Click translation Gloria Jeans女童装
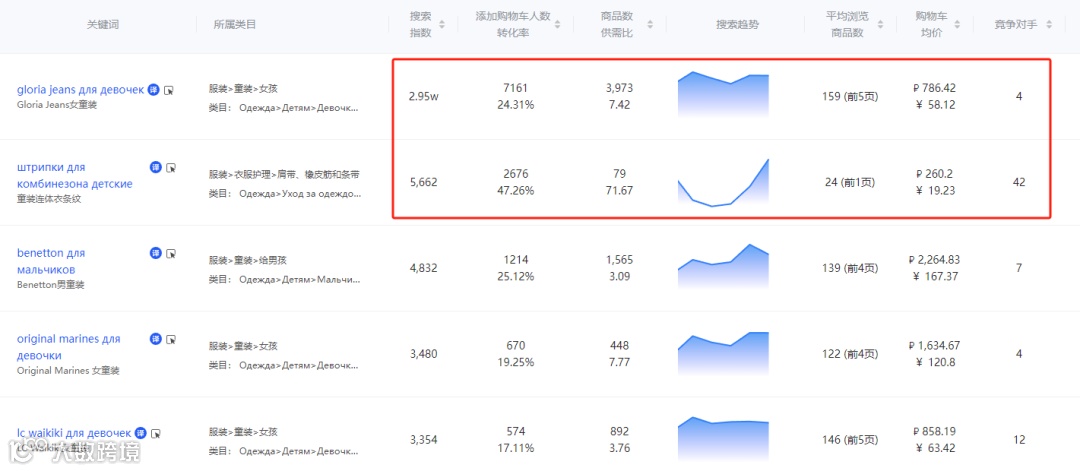Image resolution: width=1080 pixels, height=471 pixels. tap(57, 105)
